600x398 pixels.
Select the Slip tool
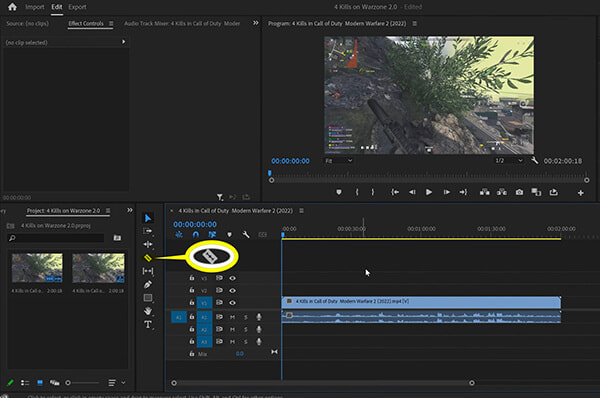[x=148, y=271]
